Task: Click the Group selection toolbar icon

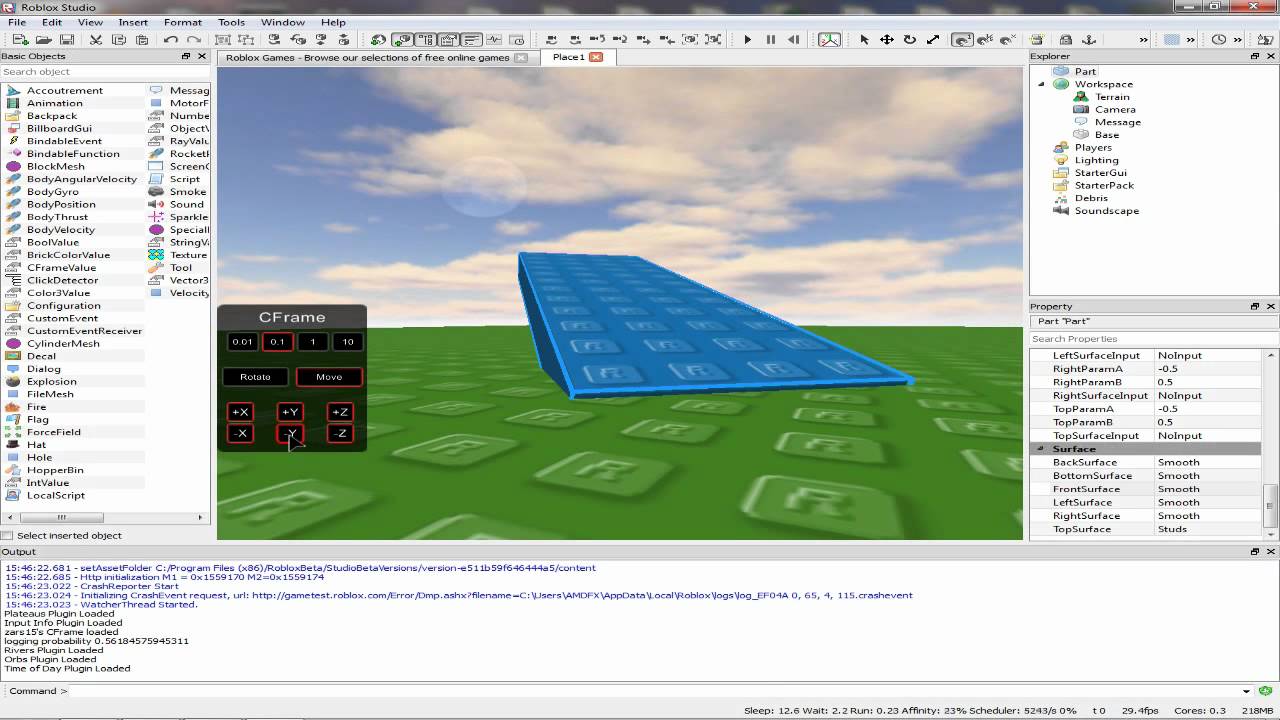Action: (x=223, y=40)
